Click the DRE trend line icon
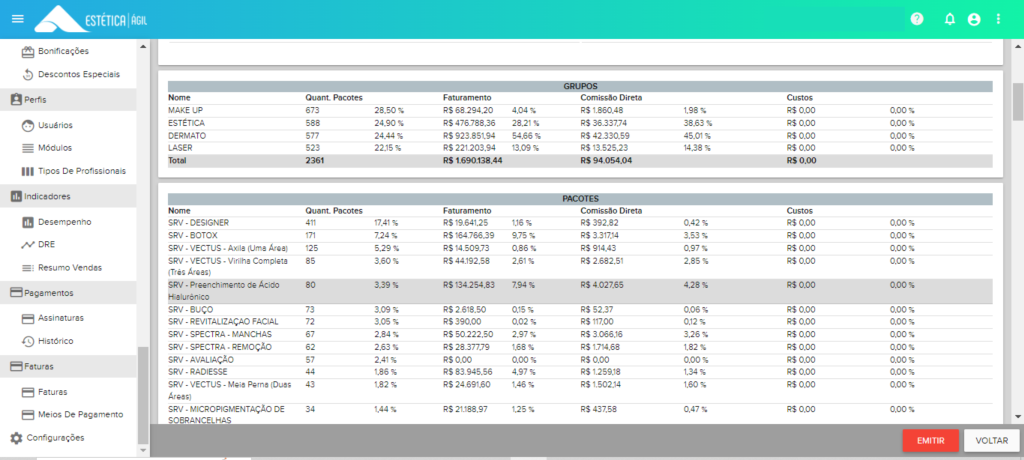1024x460 pixels. click(27, 245)
